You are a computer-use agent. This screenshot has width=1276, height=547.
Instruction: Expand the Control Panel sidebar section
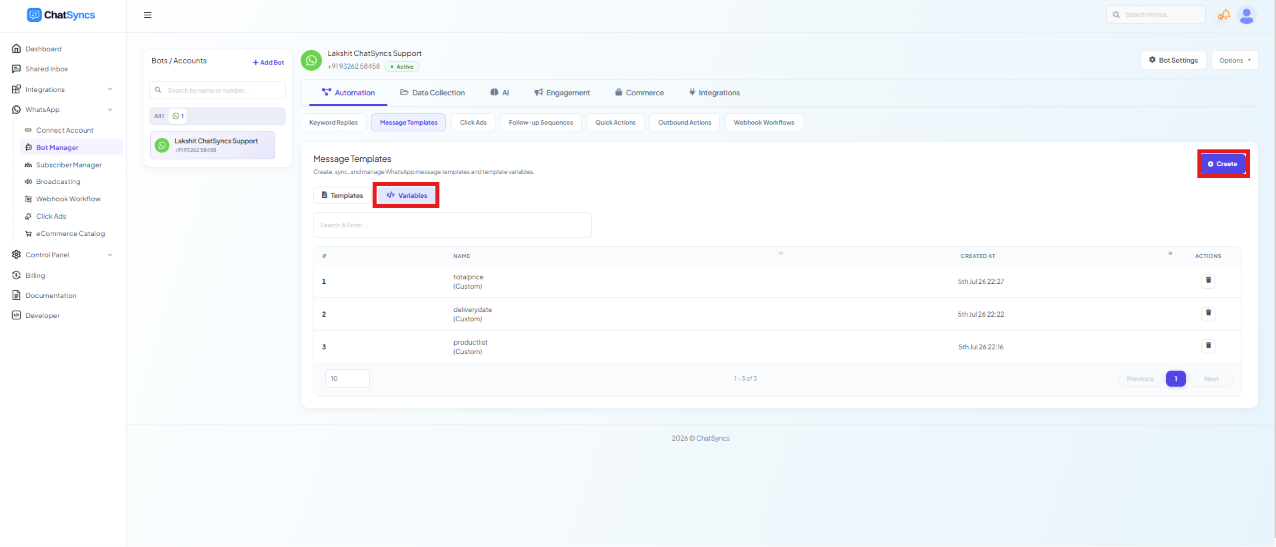click(62, 255)
